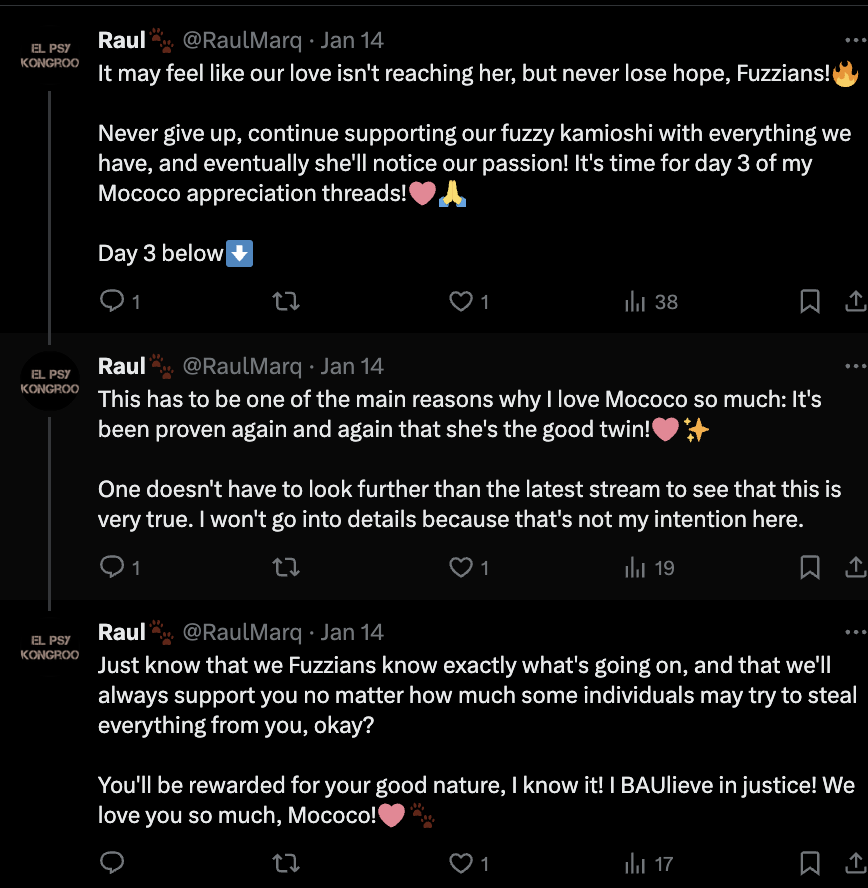This screenshot has height=888, width=868.
Task: Open Jan 14 timestamp on last tweet
Action: click(x=352, y=632)
